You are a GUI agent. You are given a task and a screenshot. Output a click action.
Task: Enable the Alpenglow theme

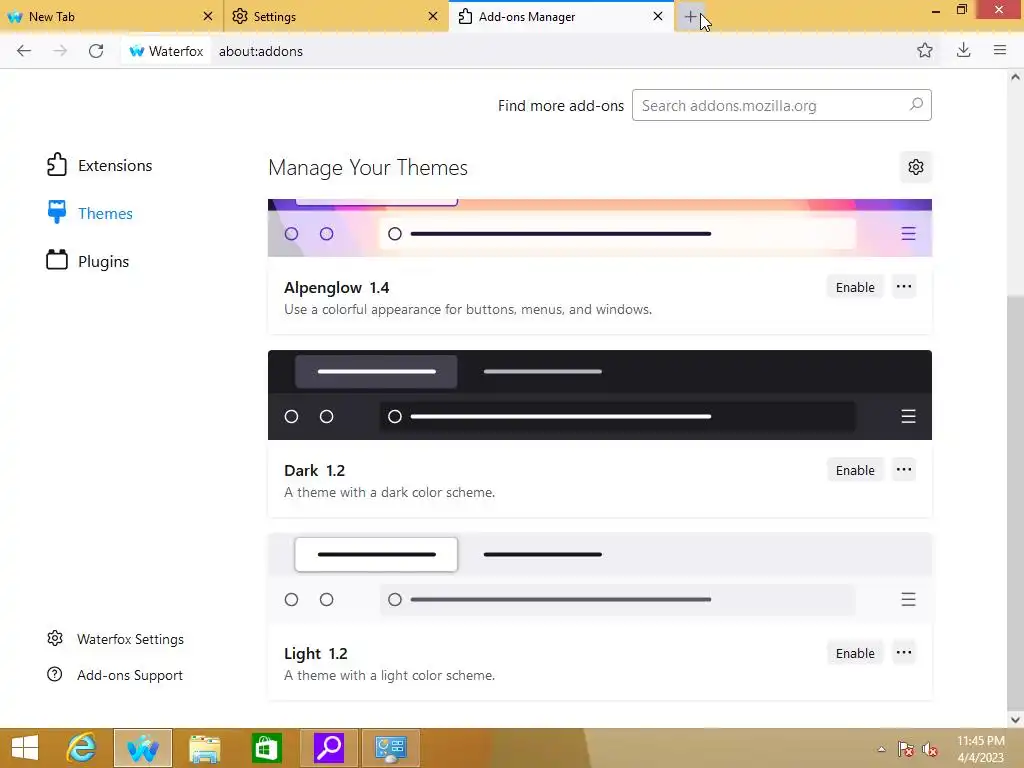855,287
